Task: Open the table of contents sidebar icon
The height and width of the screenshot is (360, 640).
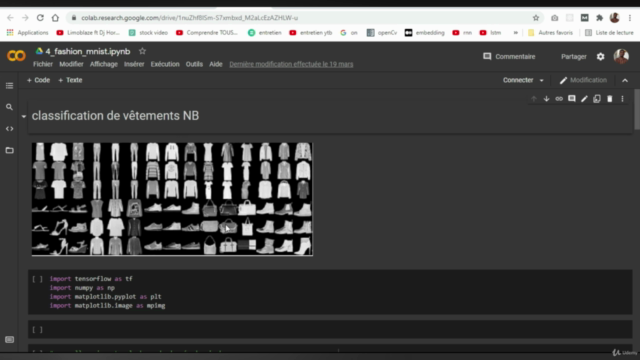Action: click(x=9, y=86)
